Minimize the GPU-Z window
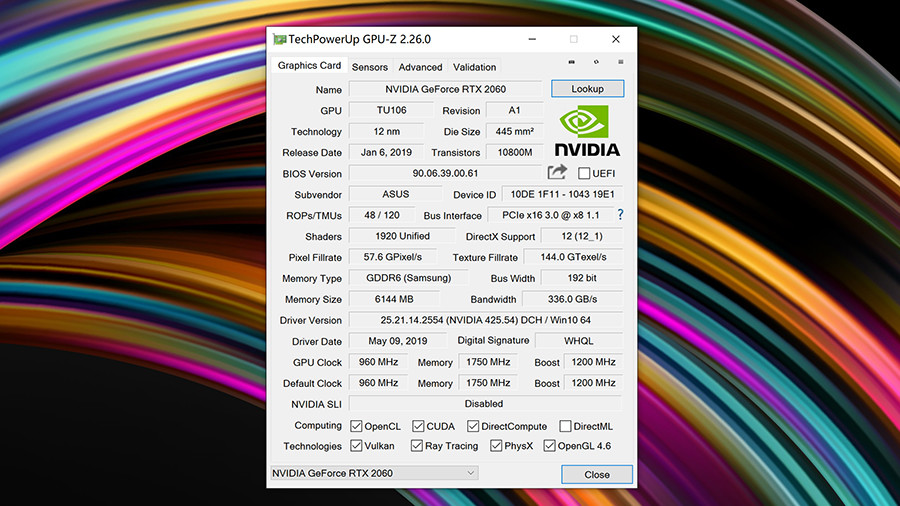This screenshot has width=900, height=506. point(532,39)
